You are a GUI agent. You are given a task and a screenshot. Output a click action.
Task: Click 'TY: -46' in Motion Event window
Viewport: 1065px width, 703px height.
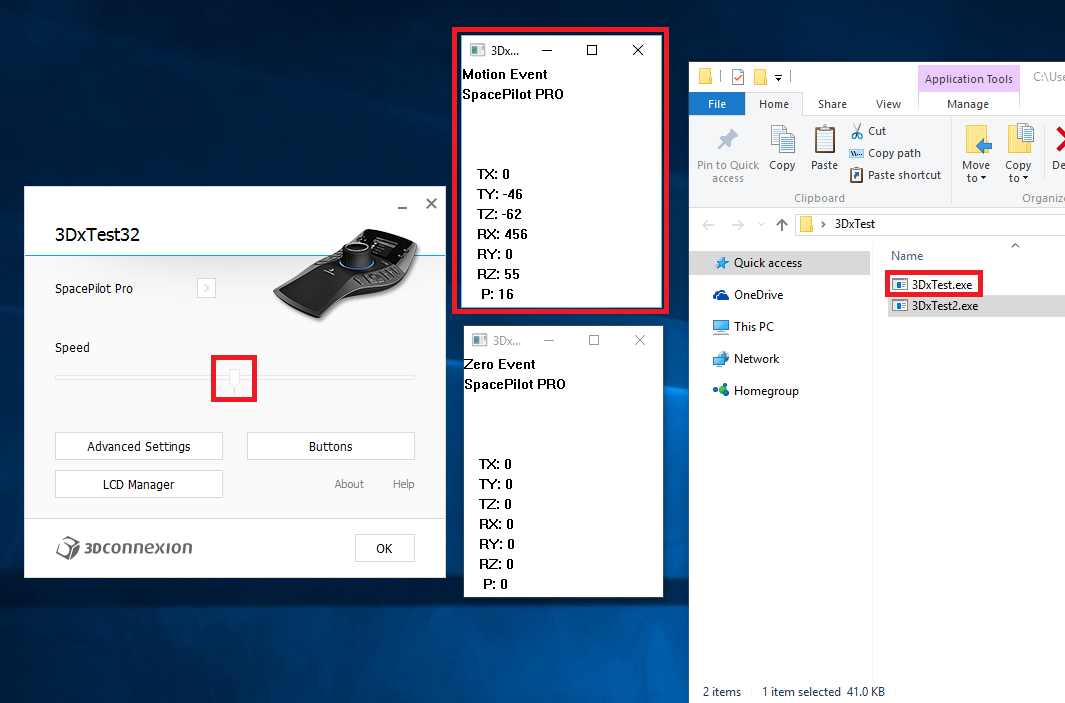(x=499, y=194)
